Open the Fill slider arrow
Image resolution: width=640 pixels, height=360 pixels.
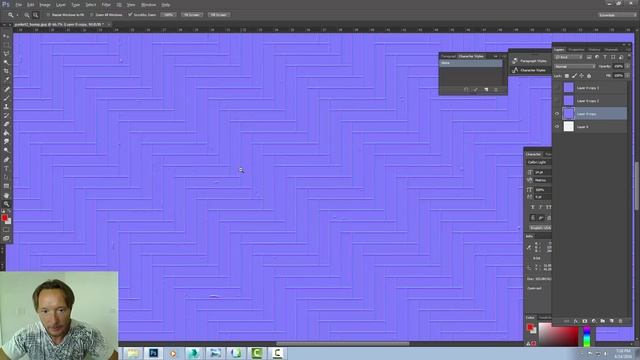coord(628,76)
